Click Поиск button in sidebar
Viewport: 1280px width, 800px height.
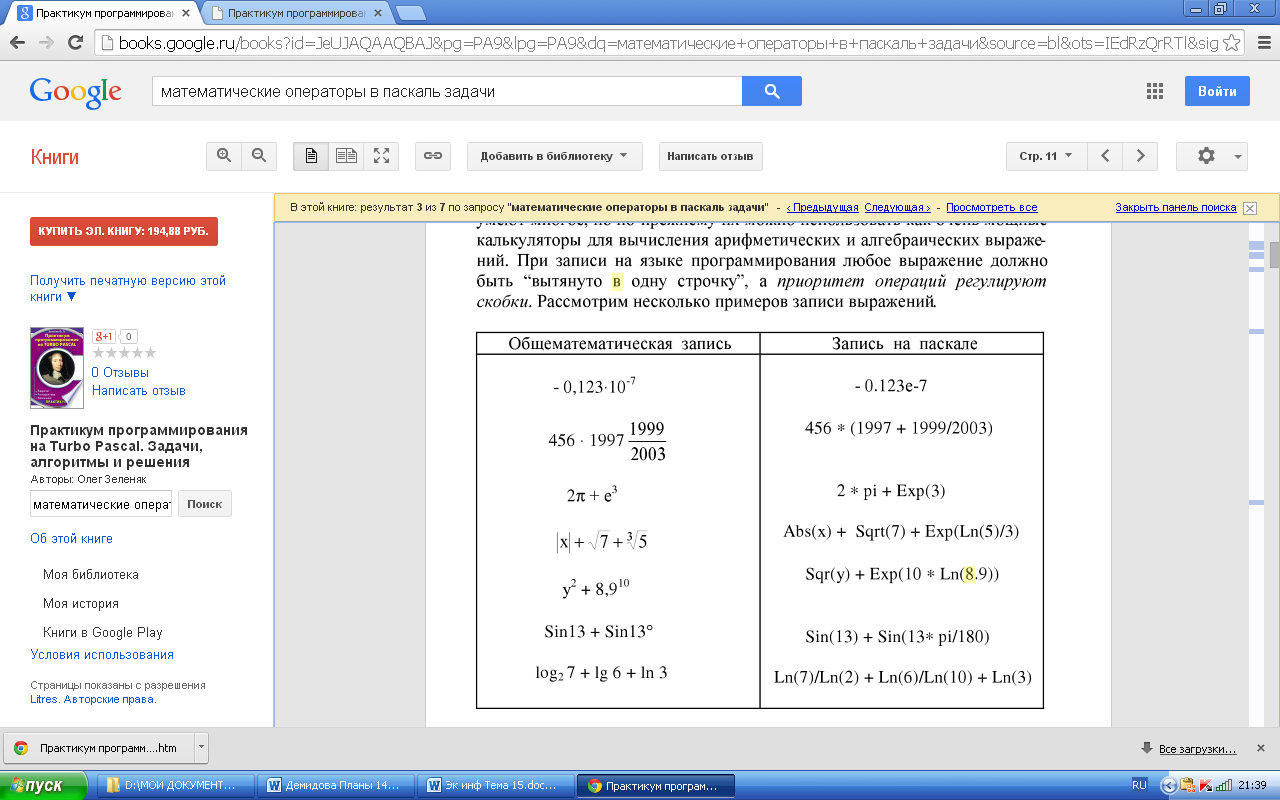204,504
